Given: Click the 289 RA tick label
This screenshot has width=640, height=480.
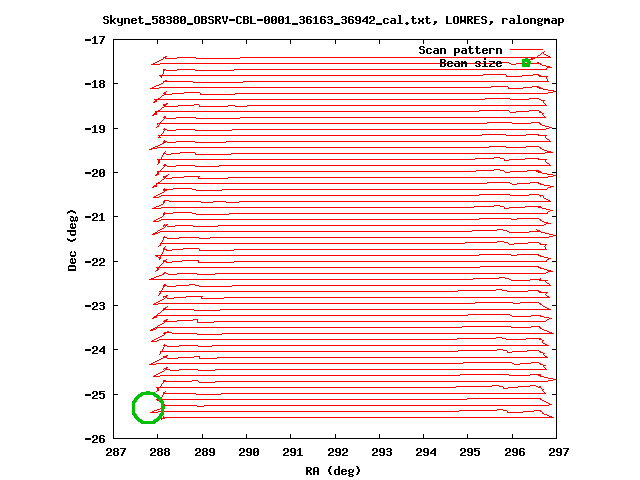Looking at the screenshot, I should pyautogui.click(x=204, y=452).
